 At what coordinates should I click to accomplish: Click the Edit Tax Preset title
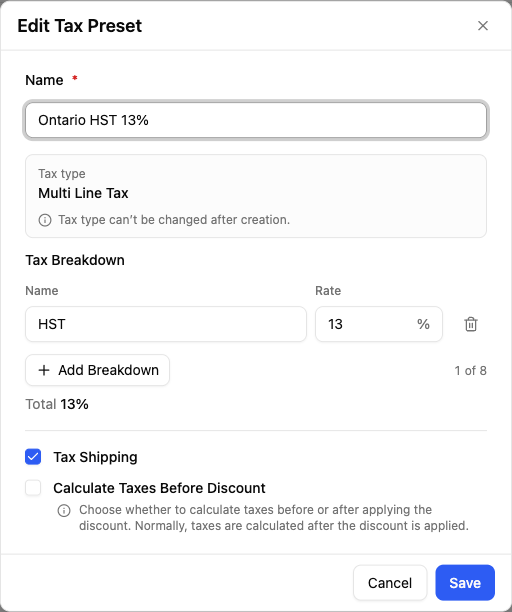tap(80, 26)
